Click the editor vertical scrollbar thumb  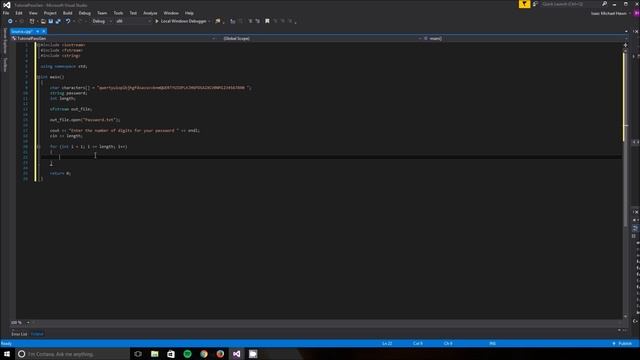click(625, 139)
